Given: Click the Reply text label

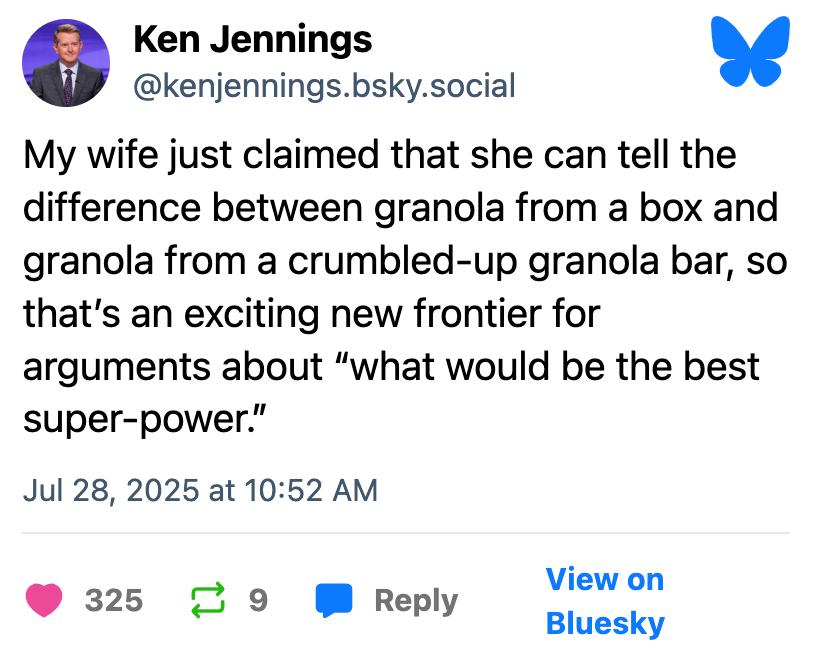Looking at the screenshot, I should point(416,600).
